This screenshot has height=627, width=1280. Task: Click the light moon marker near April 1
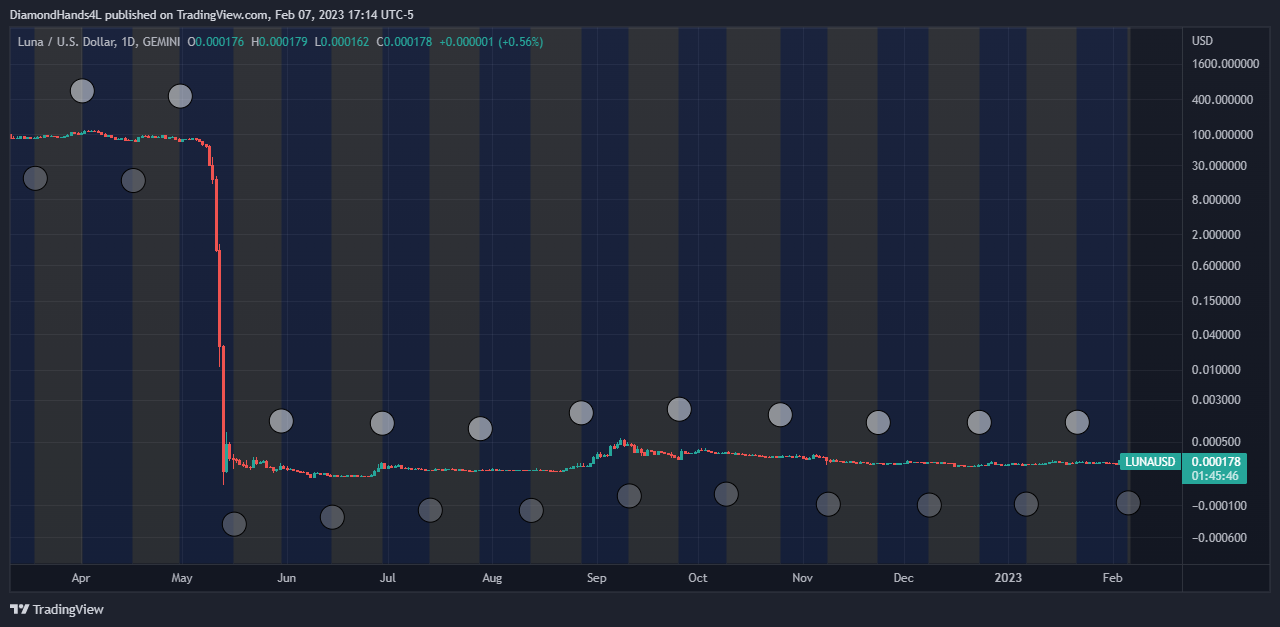click(x=82, y=91)
